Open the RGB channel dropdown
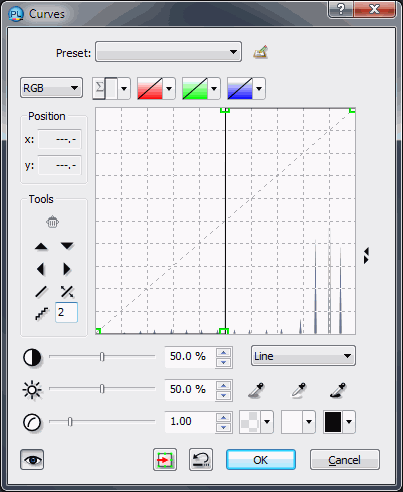 [51, 88]
